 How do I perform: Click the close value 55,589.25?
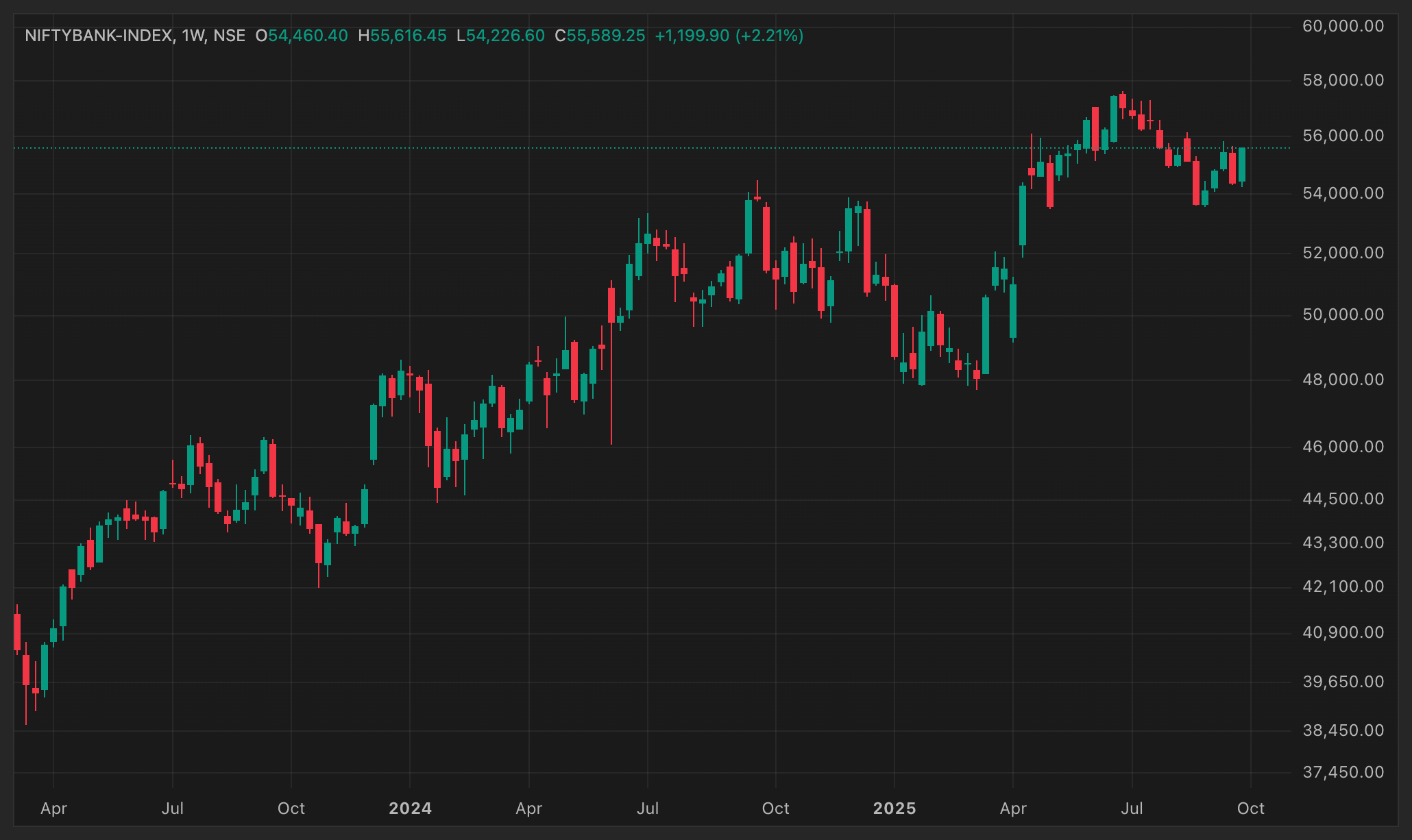[x=606, y=36]
